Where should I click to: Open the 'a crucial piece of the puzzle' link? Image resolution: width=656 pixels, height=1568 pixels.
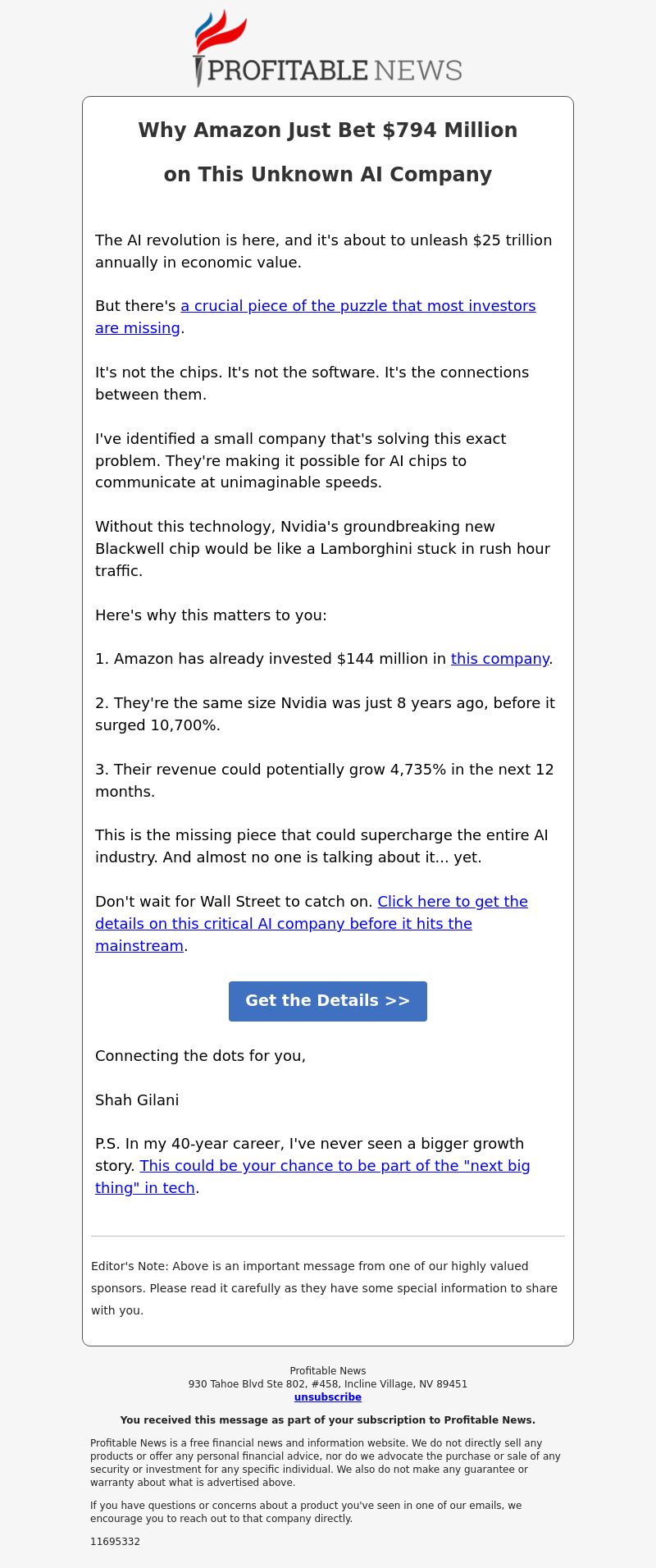[x=316, y=317]
